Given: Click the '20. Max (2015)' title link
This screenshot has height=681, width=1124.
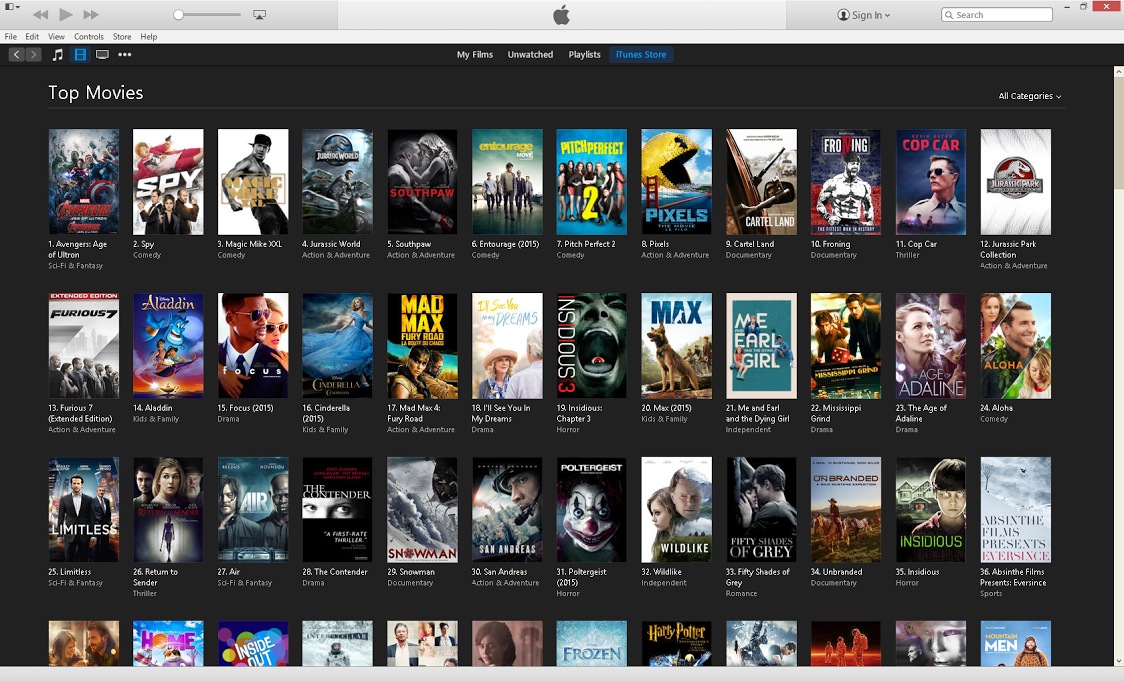Looking at the screenshot, I should [667, 408].
